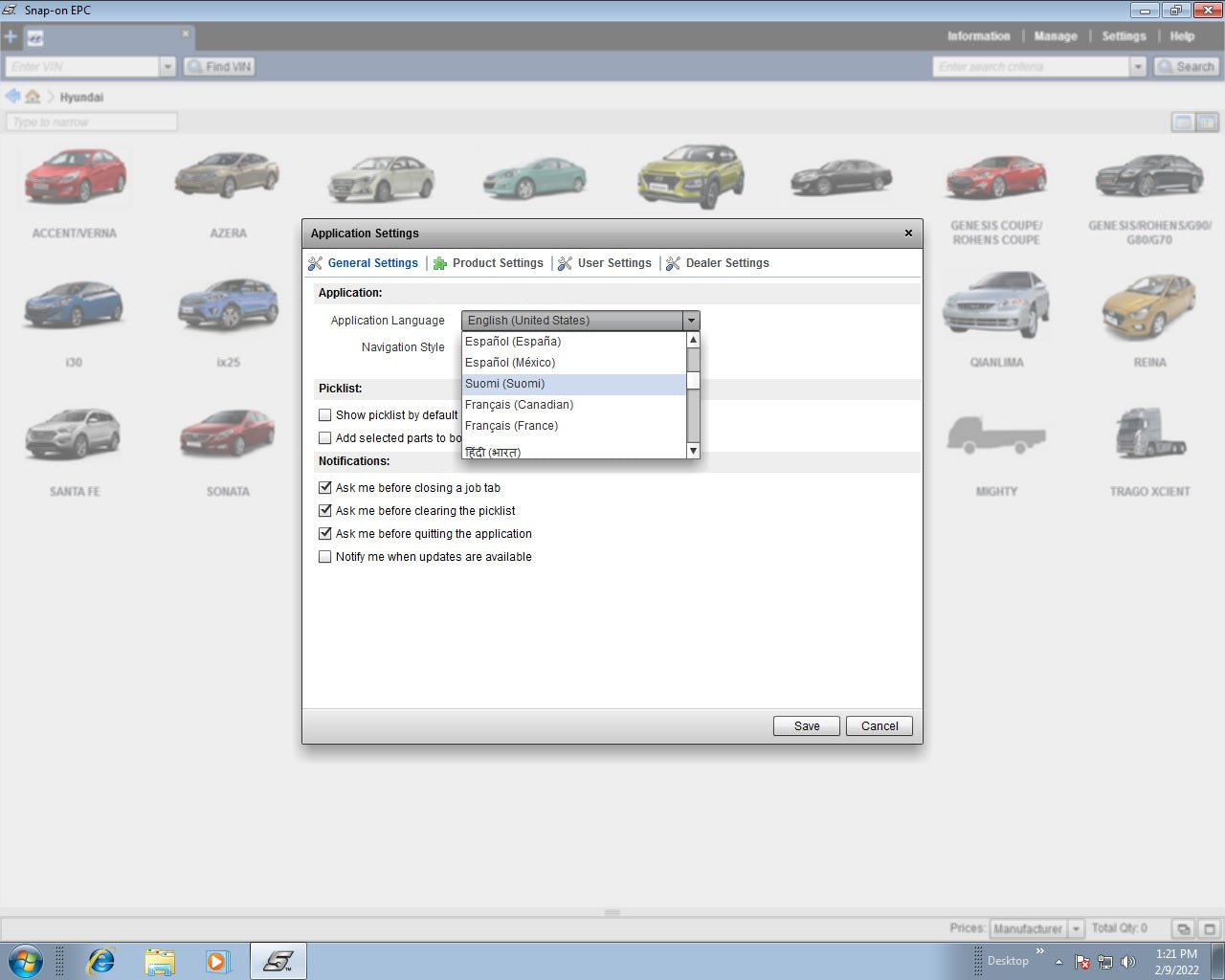Click the Enter search criteria field
This screenshot has width=1225, height=980.
click(1032, 67)
